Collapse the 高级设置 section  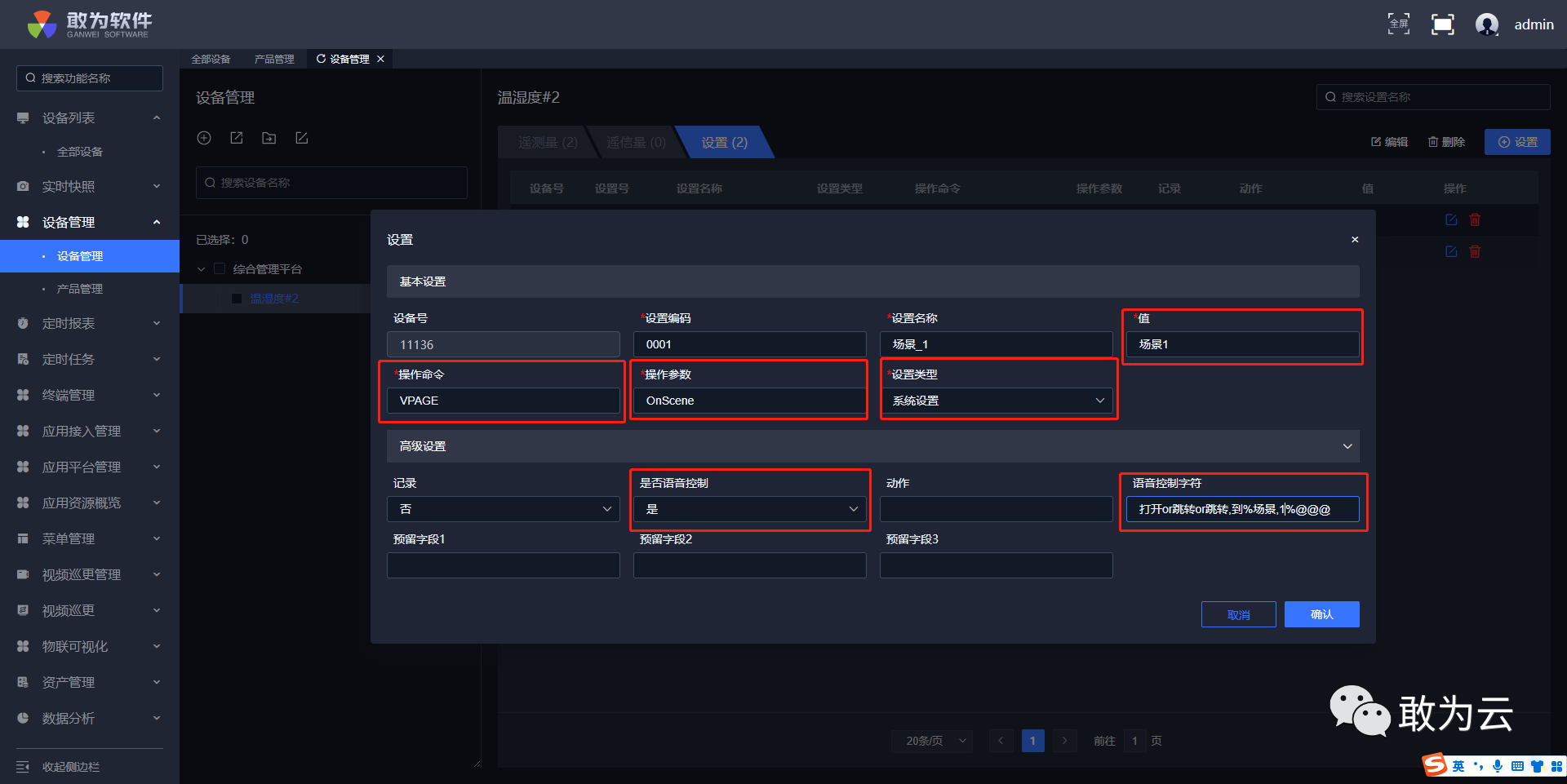[1347, 446]
